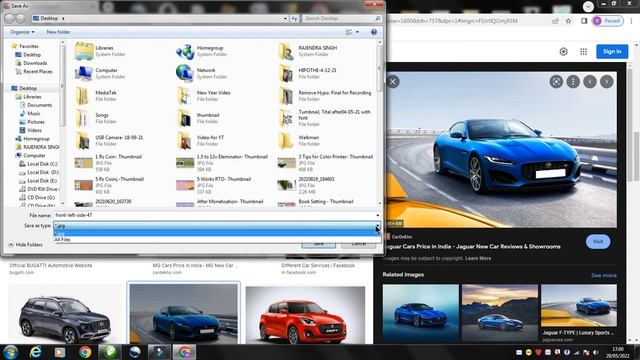Image resolution: width=640 pixels, height=360 pixels.
Task: Open the Libraries system folder icon
Action: tap(84, 51)
